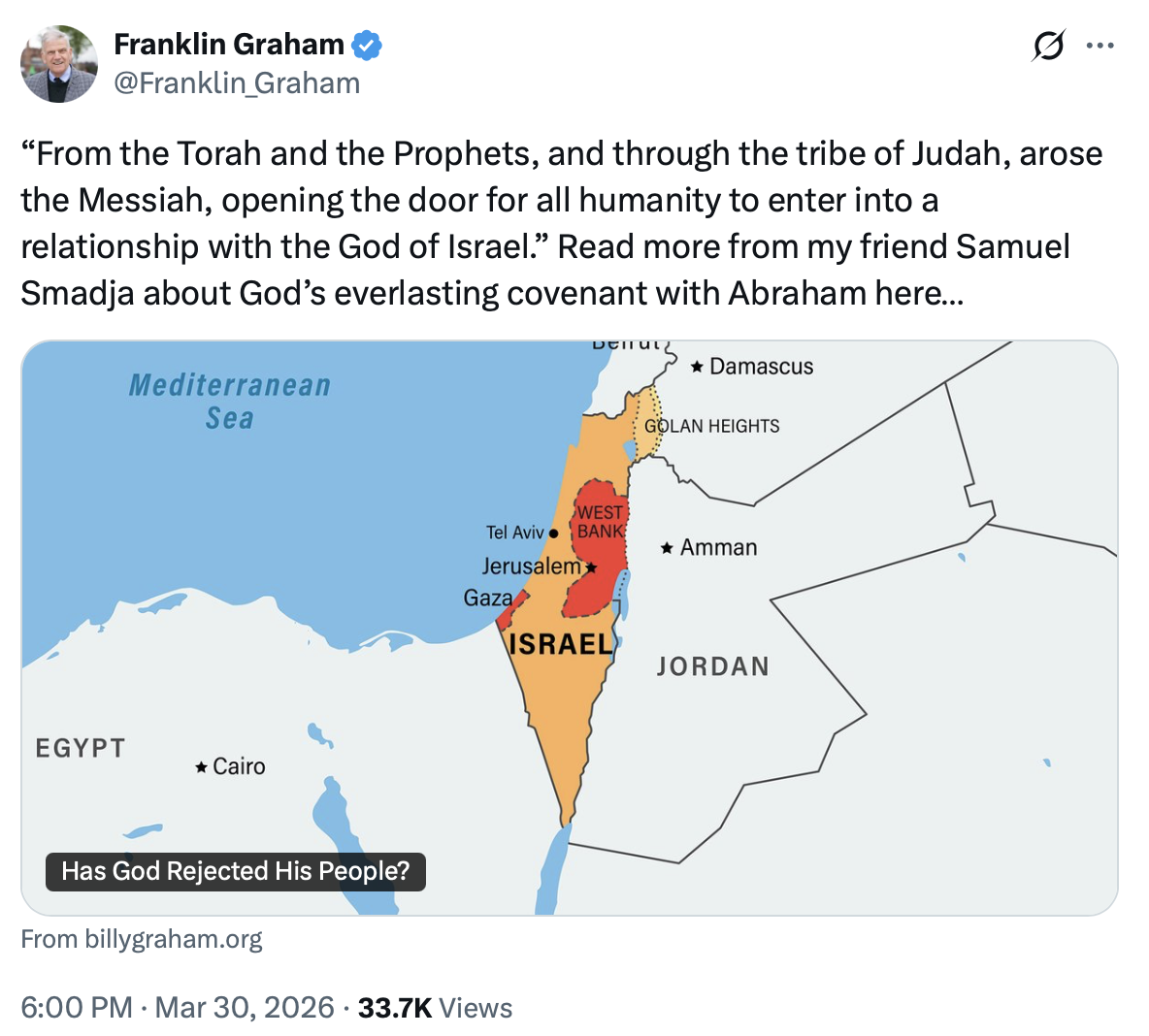Visit the 'From billygraham.org' source link
Screen dimensions: 1149x1036
click(x=142, y=939)
